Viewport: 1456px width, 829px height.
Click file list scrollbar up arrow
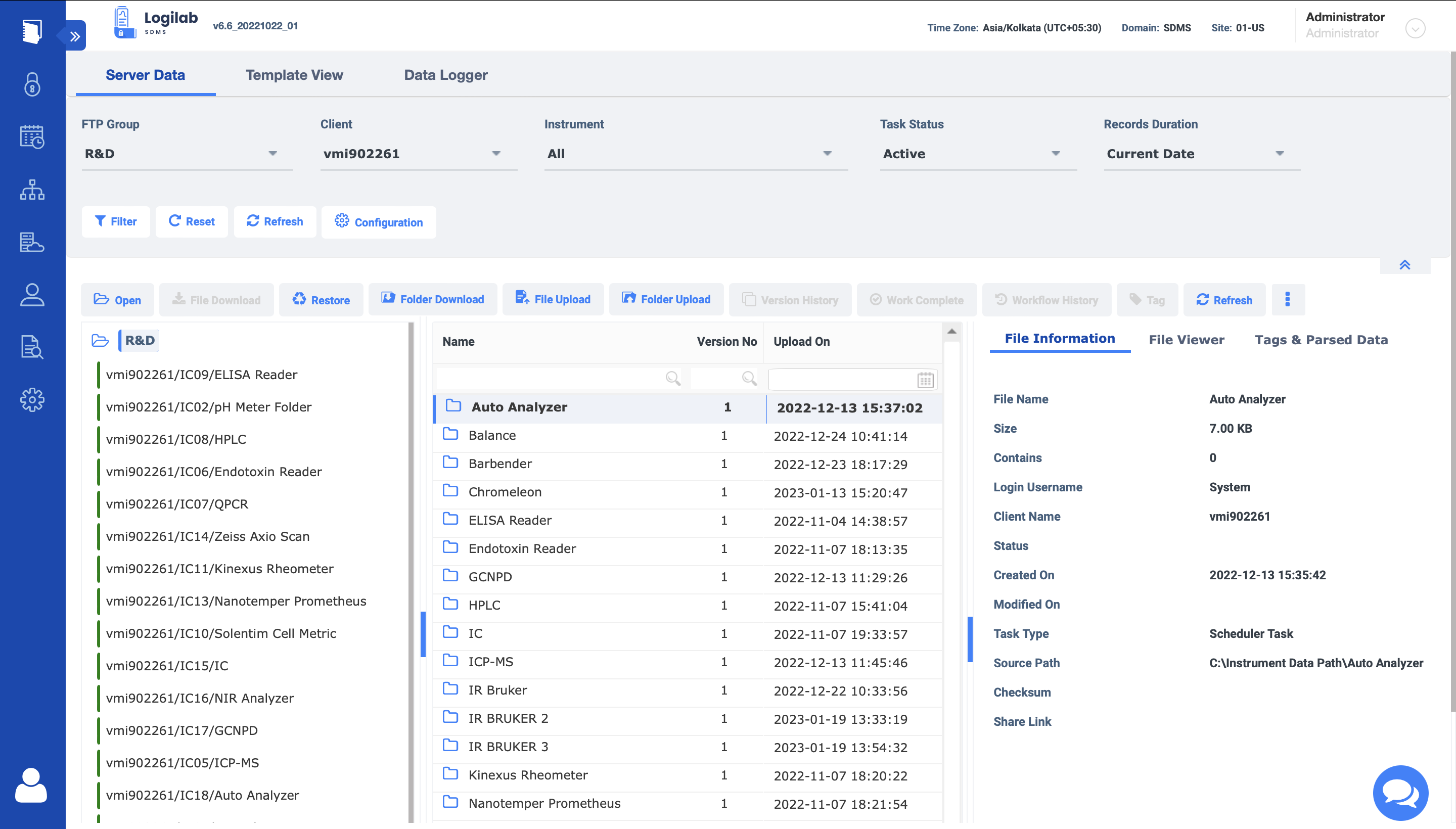tap(951, 332)
